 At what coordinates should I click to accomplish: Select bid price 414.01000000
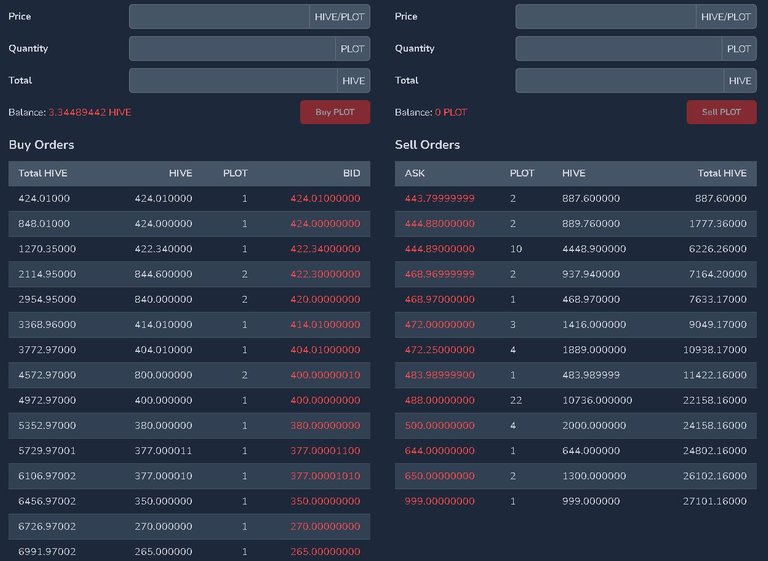pos(325,324)
